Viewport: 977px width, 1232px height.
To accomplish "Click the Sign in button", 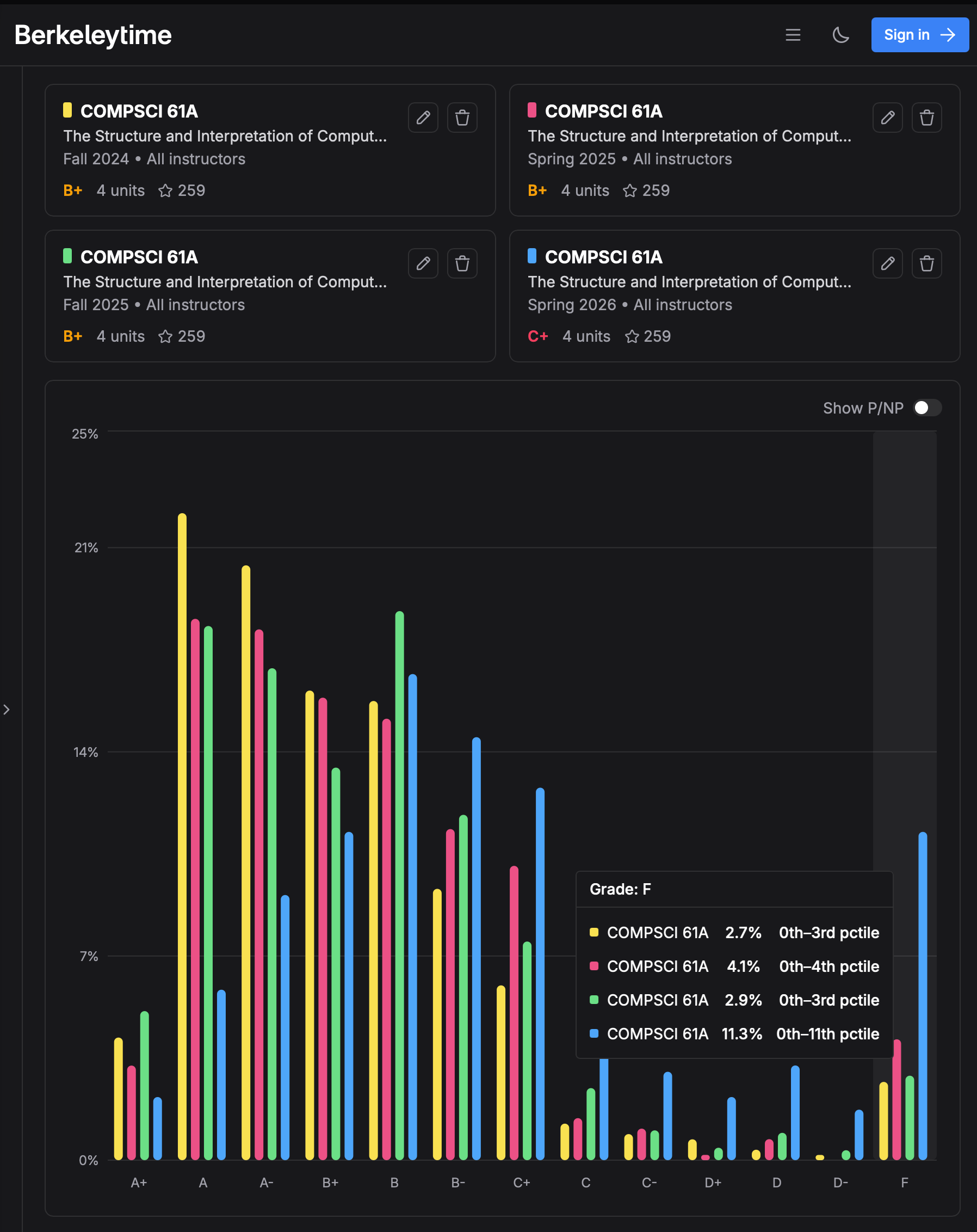I will [x=919, y=35].
